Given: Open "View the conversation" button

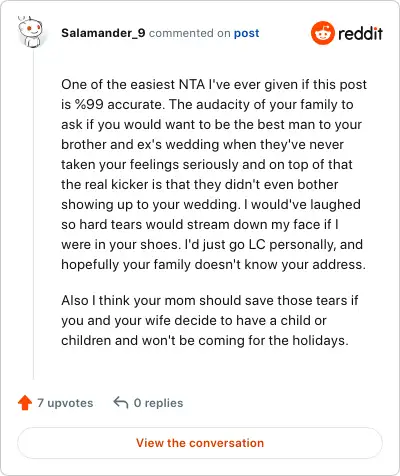Looking at the screenshot, I should (200, 443).
